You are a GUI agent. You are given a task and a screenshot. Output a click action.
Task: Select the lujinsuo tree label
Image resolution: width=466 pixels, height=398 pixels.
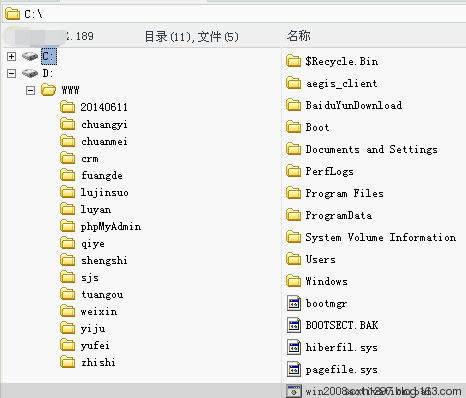click(x=105, y=193)
